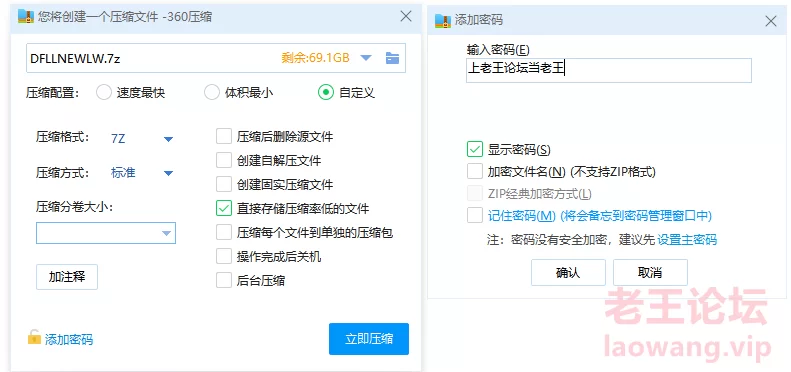Open the 压缩方式 标准 dropdown

pyautogui.click(x=168, y=173)
